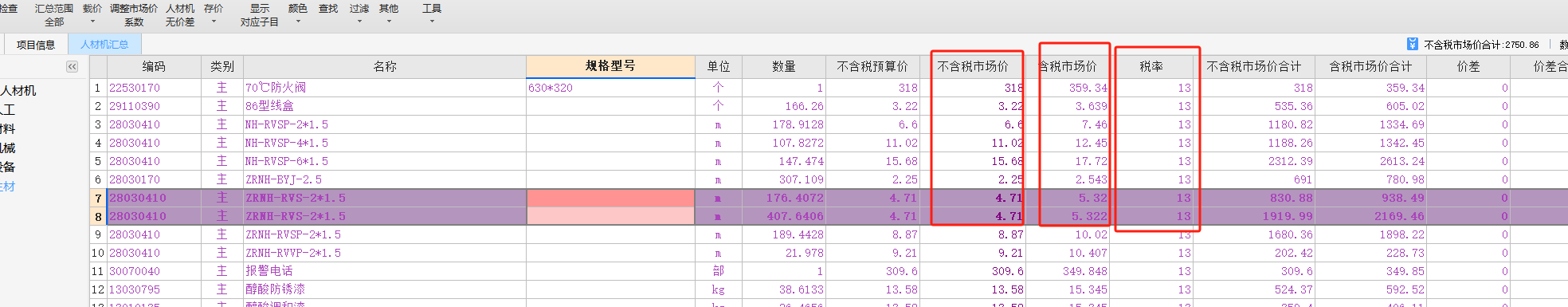Select the cell ZRNH-RVVP-2*1.5
The height and width of the screenshot is (307, 1568).
385,253
